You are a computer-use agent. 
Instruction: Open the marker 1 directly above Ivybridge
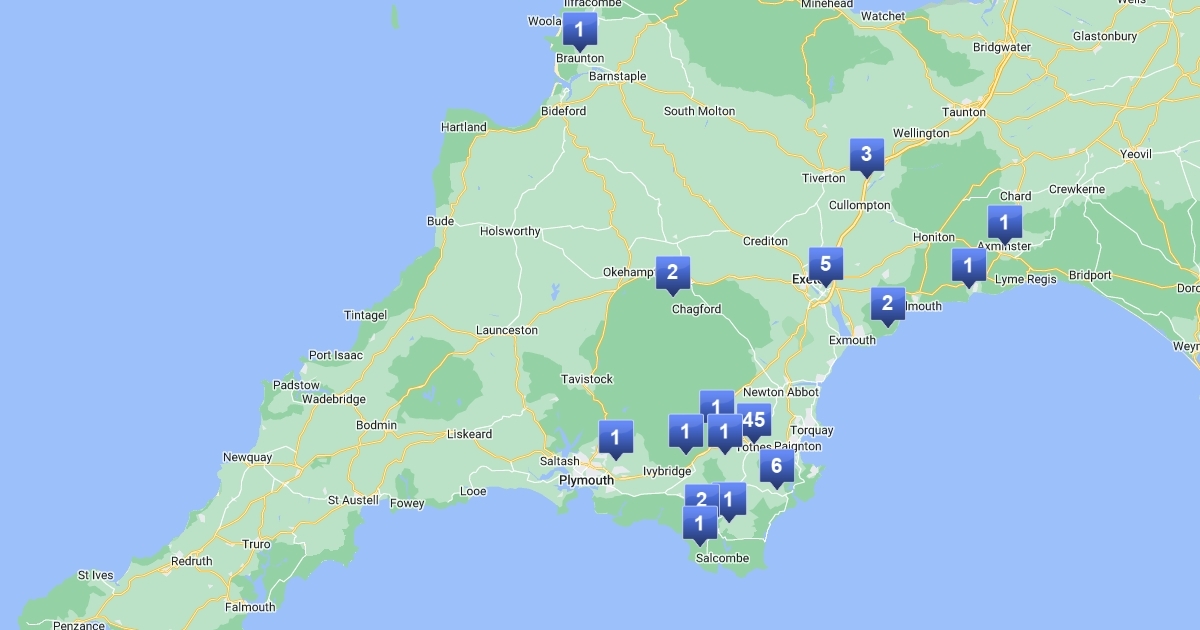coord(686,433)
